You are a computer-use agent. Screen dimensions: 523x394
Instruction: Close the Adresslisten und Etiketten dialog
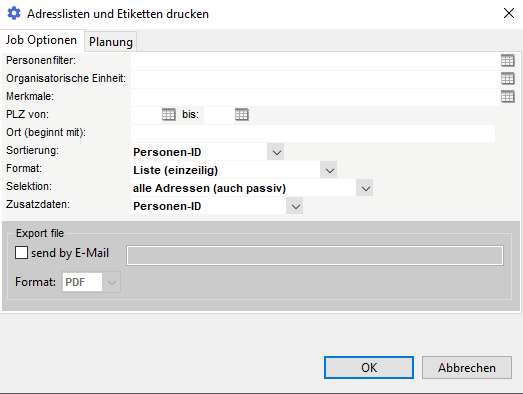tap(509, 13)
